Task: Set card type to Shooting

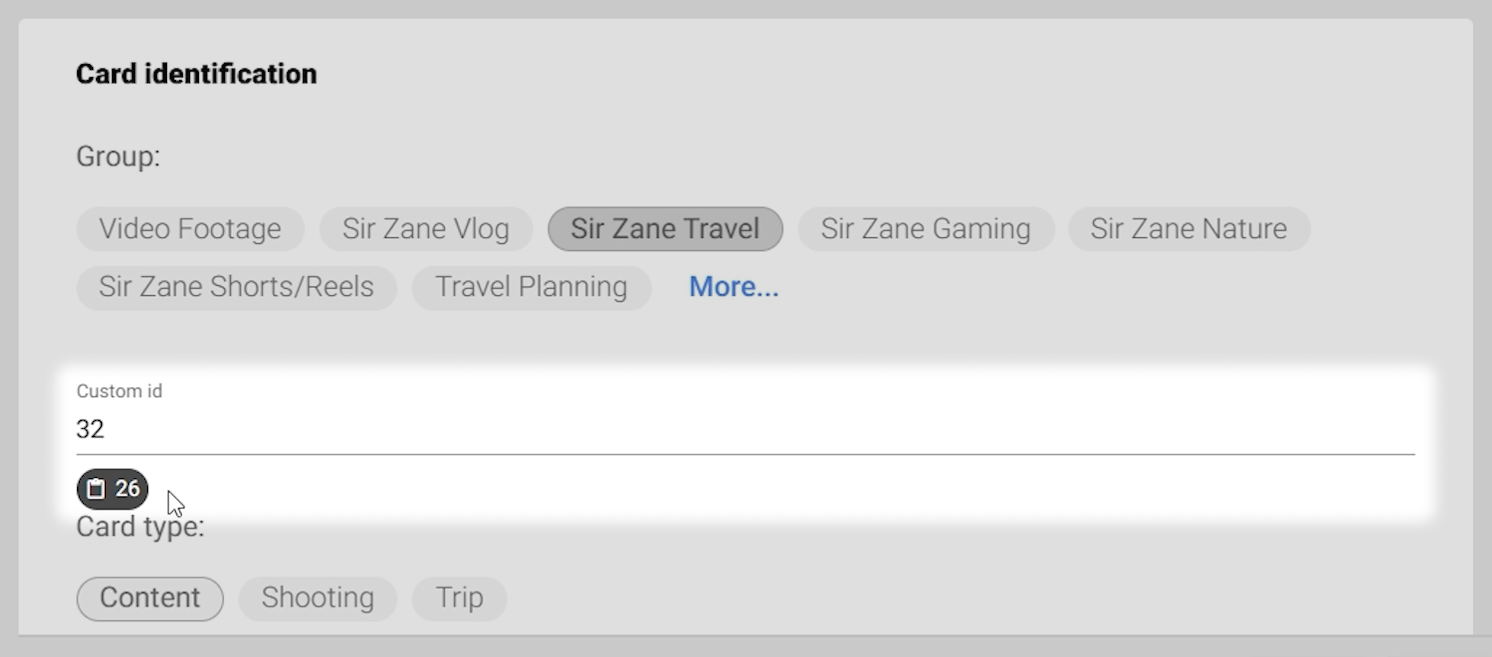Action: (x=317, y=598)
